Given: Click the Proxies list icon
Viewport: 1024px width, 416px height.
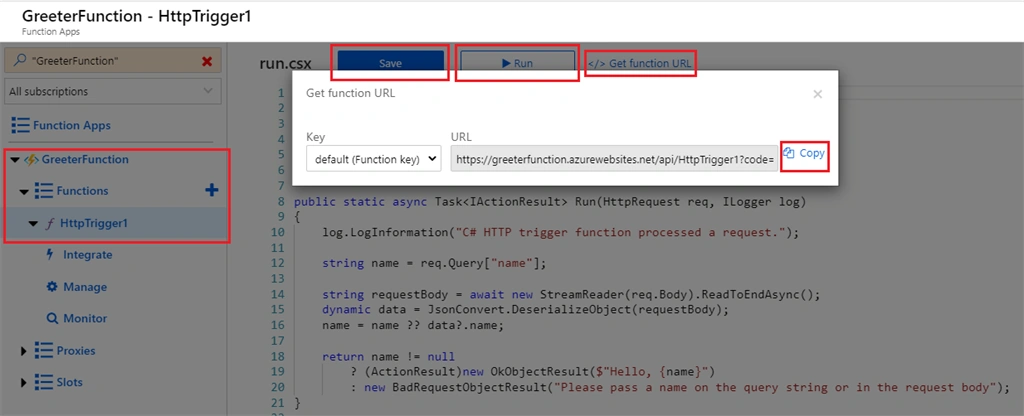Looking at the screenshot, I should [44, 351].
